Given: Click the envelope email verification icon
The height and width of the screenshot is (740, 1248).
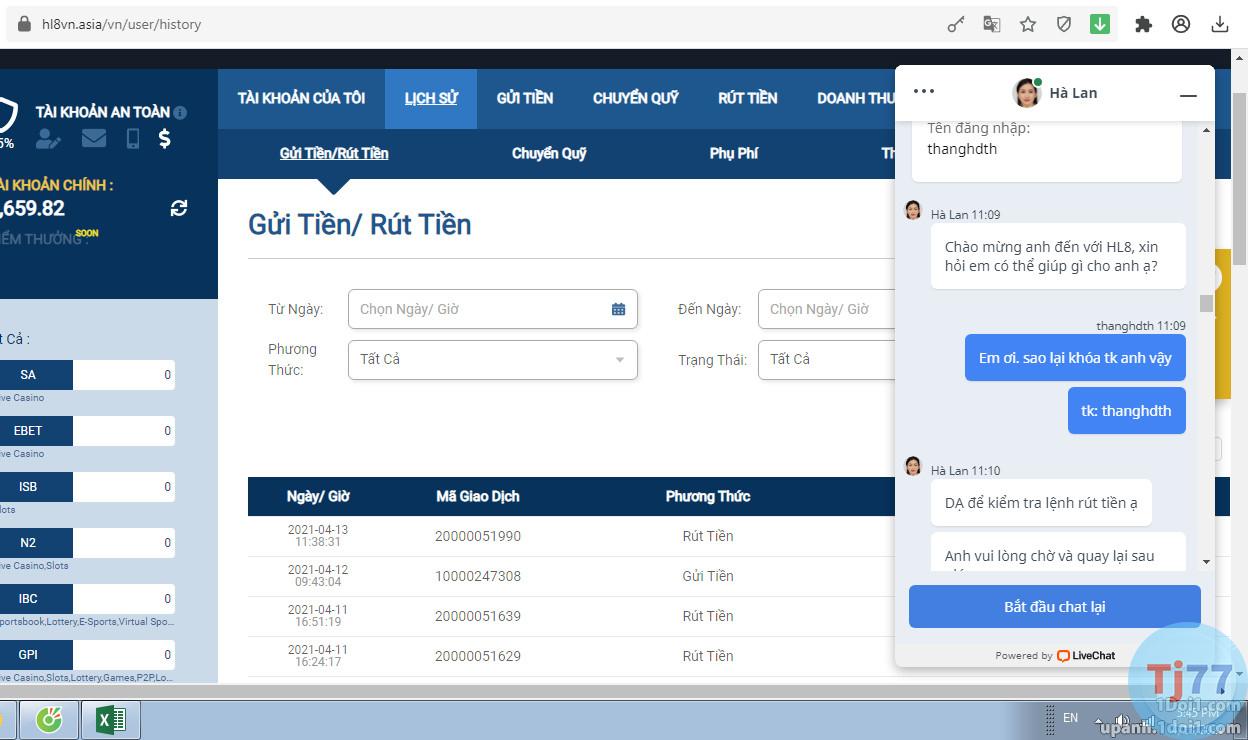Looking at the screenshot, I should click(94, 139).
